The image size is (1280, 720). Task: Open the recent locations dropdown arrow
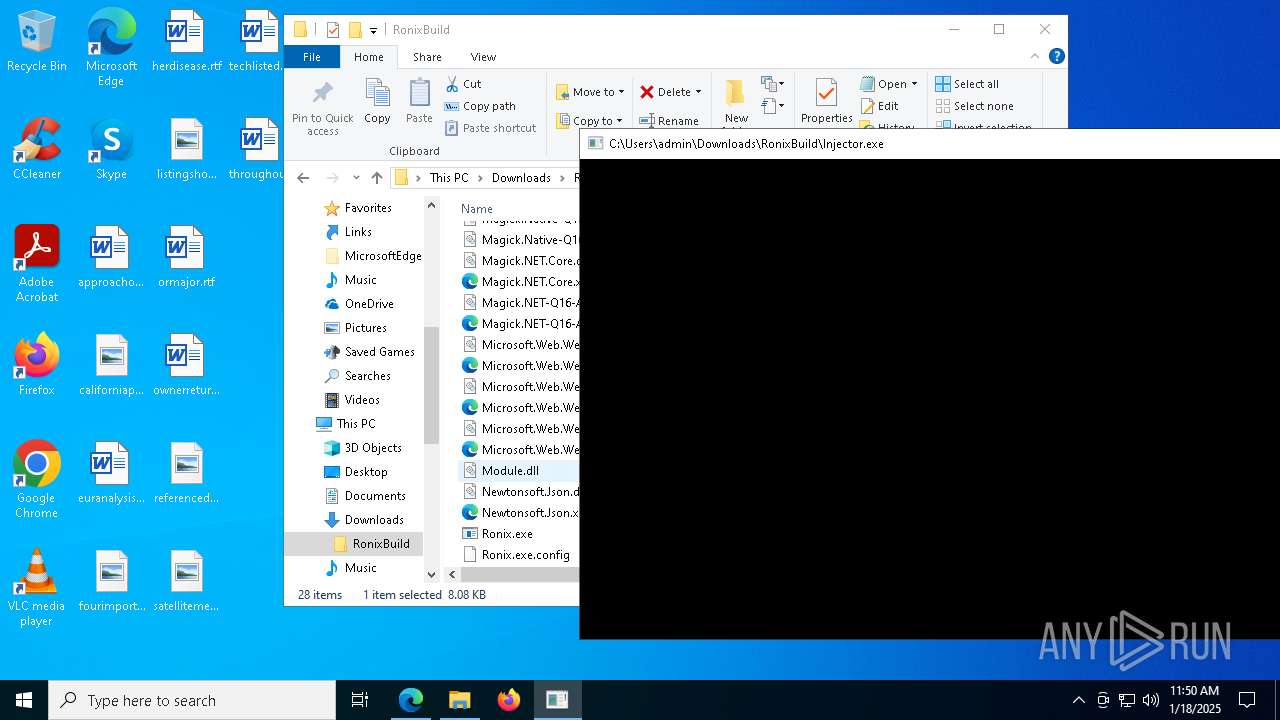(x=356, y=178)
